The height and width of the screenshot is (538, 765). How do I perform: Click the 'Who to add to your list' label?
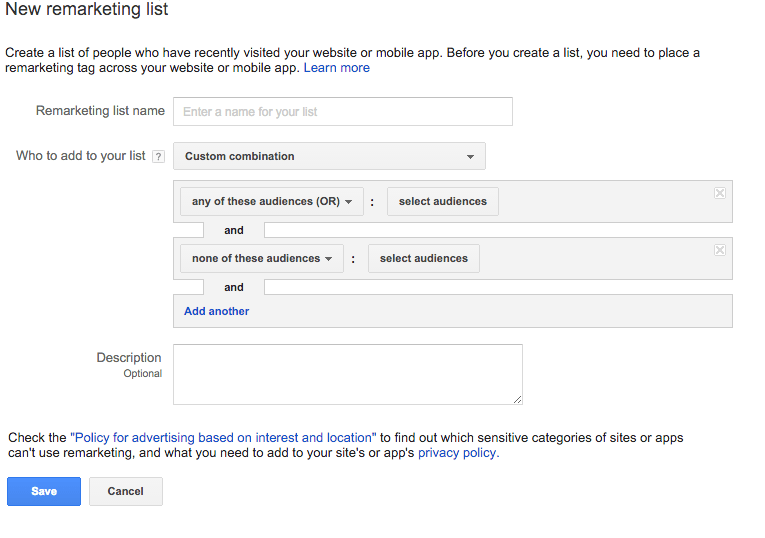point(81,156)
